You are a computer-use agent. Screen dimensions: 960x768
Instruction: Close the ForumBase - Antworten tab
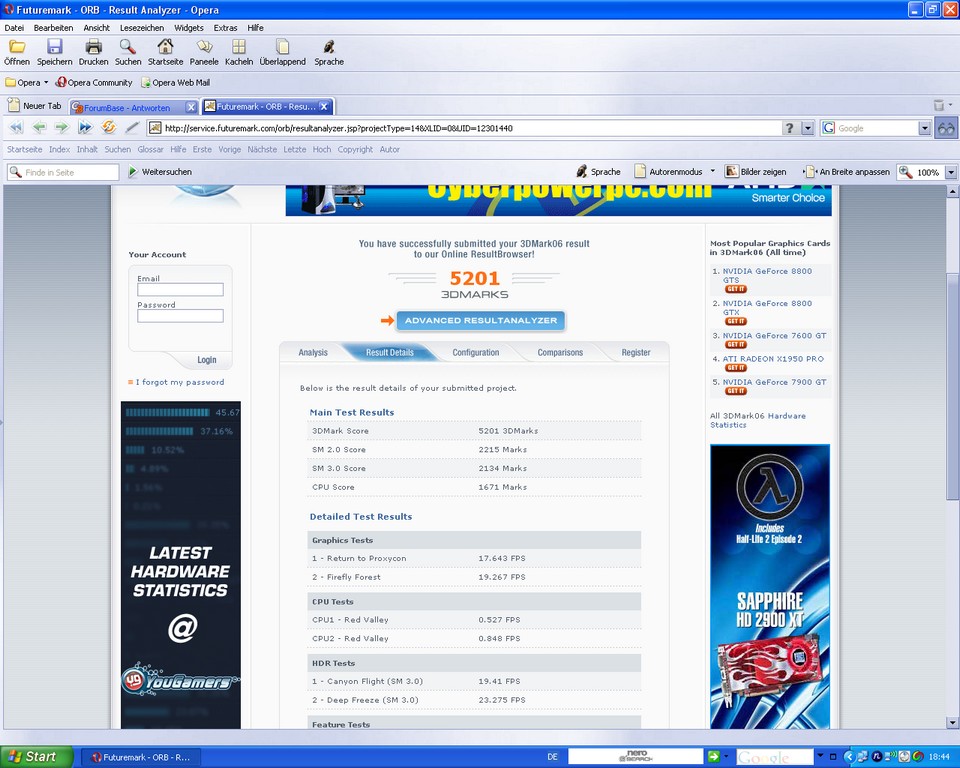click(x=191, y=107)
